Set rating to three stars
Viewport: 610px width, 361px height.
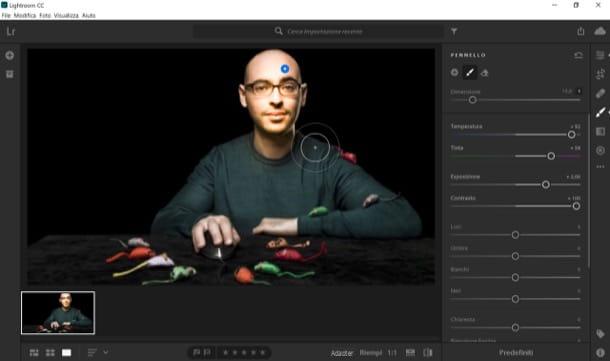coord(244,352)
